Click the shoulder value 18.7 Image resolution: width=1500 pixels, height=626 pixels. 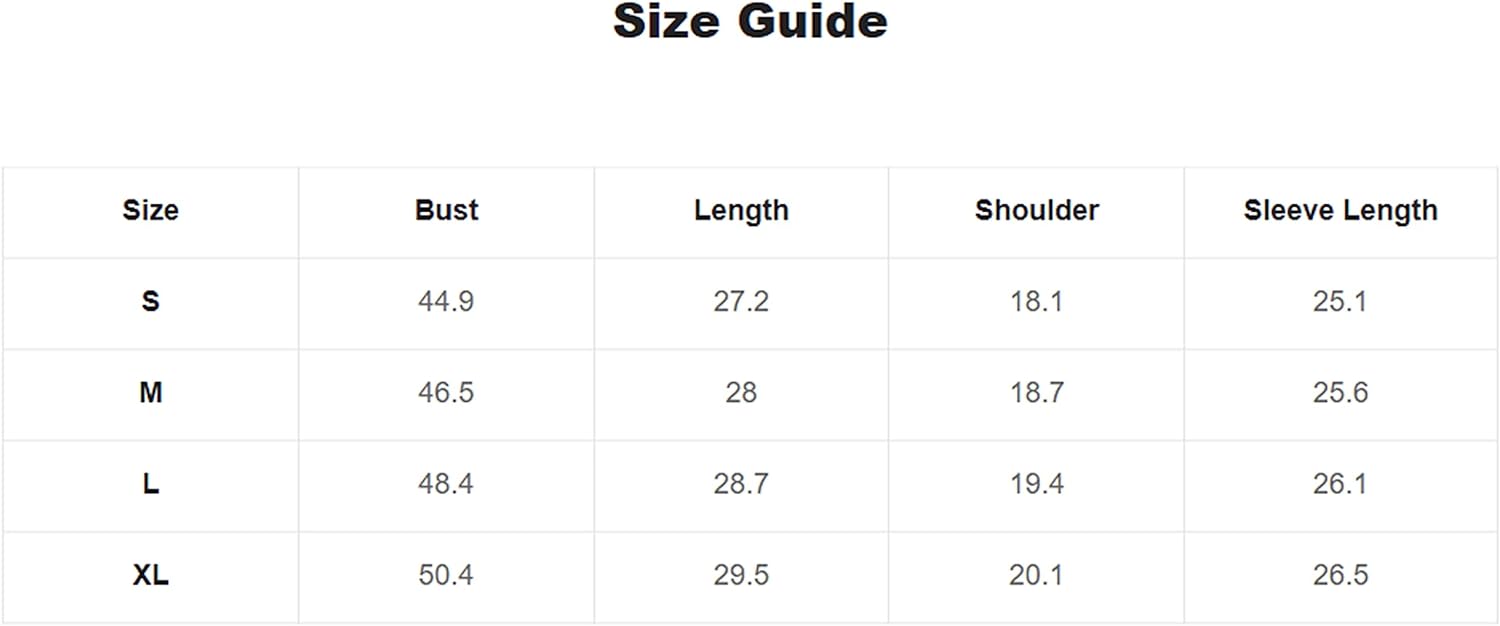click(x=1036, y=392)
